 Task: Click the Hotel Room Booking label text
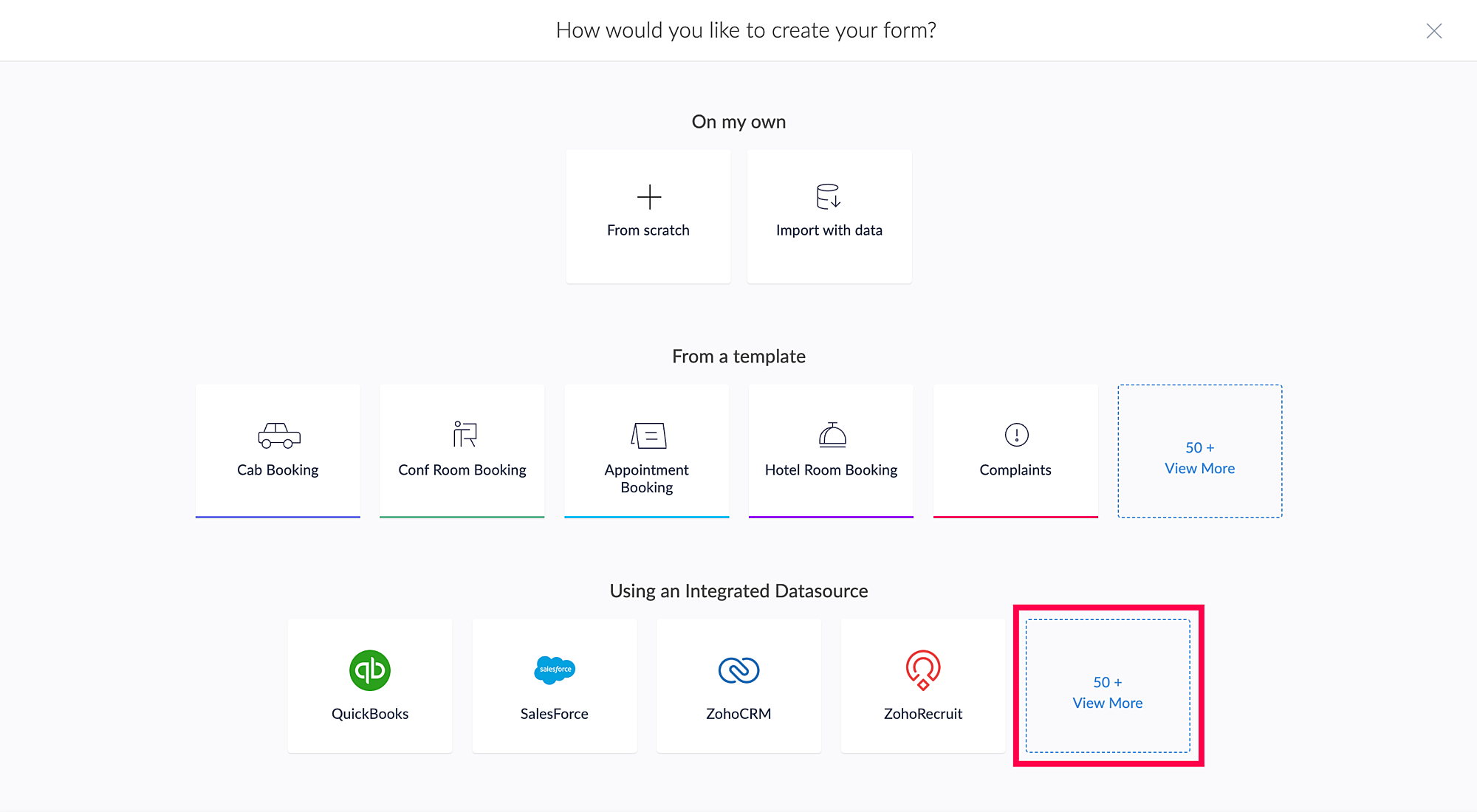(x=831, y=470)
